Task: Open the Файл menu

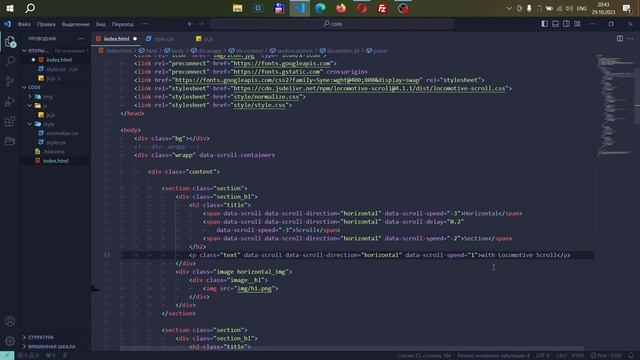Action: [24, 24]
